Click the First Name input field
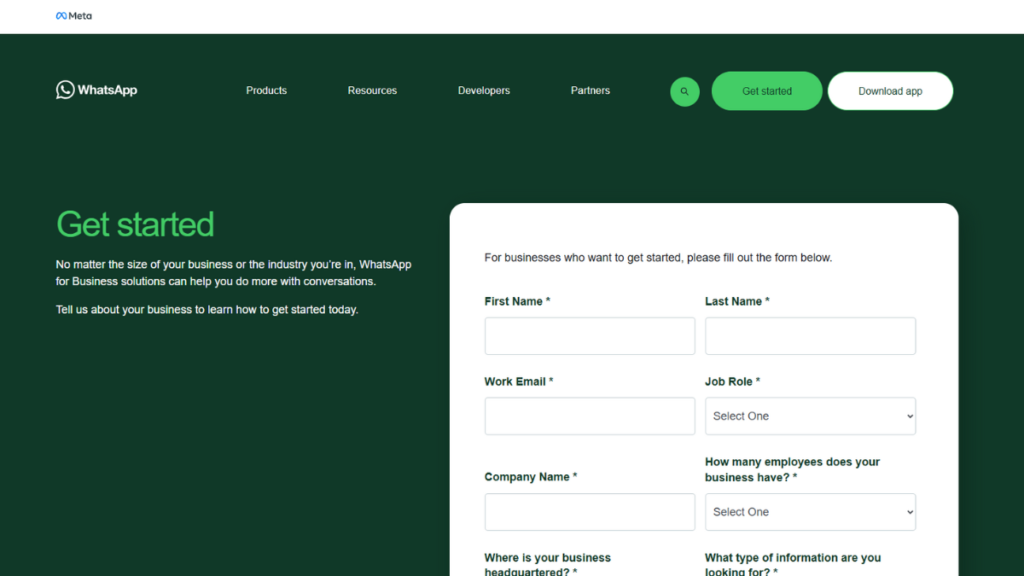This screenshot has height=576, width=1024. click(x=589, y=336)
